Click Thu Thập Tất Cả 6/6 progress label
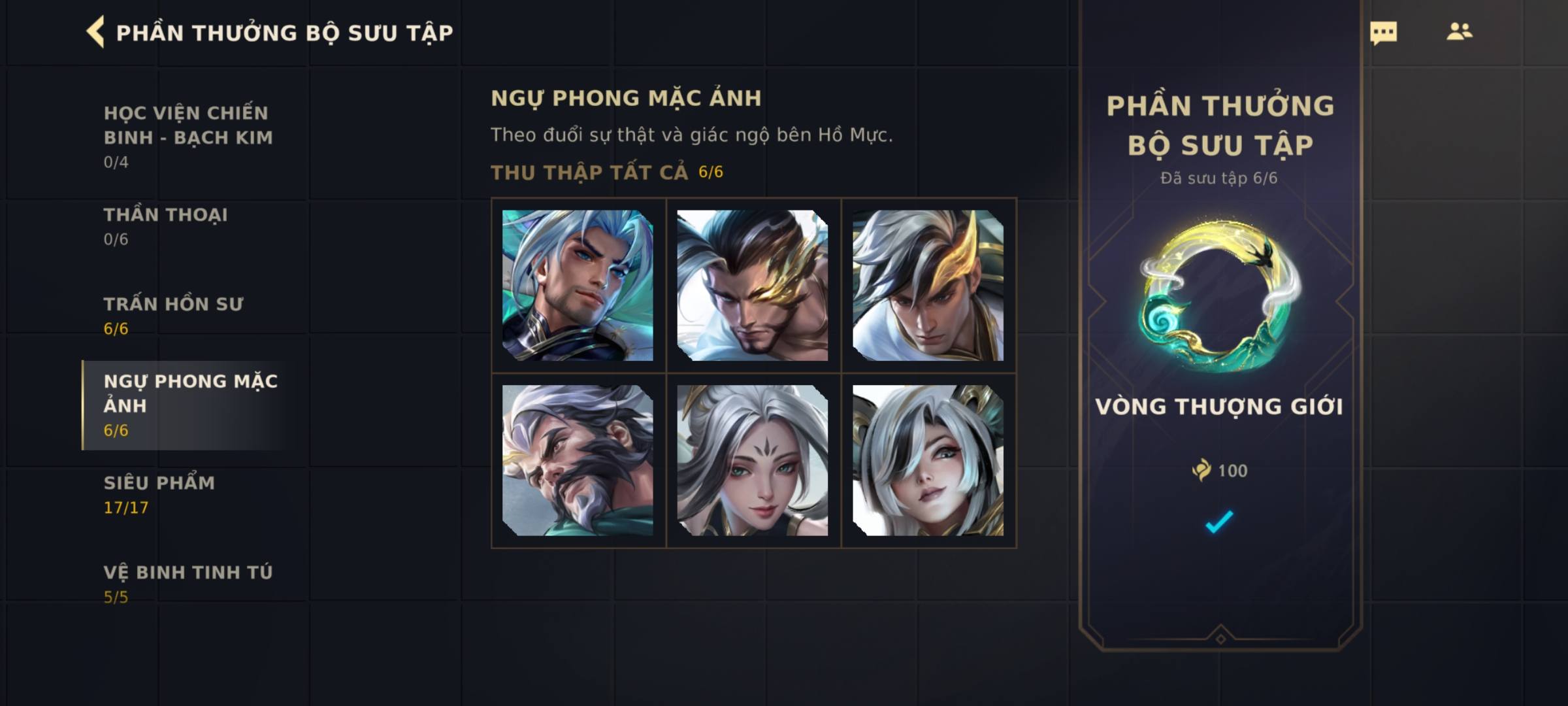 click(607, 172)
